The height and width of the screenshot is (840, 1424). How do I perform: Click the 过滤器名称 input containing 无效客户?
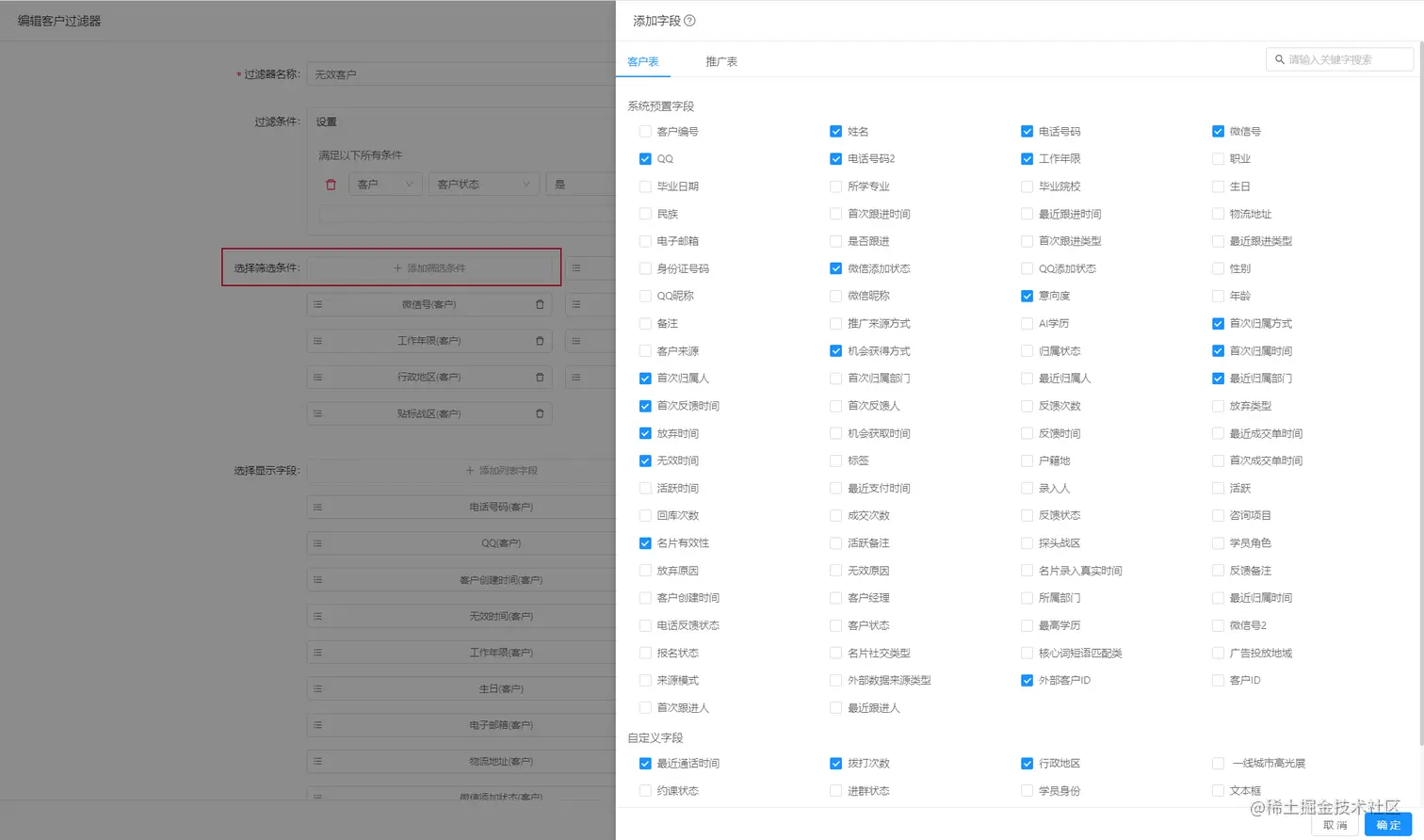click(x=461, y=74)
